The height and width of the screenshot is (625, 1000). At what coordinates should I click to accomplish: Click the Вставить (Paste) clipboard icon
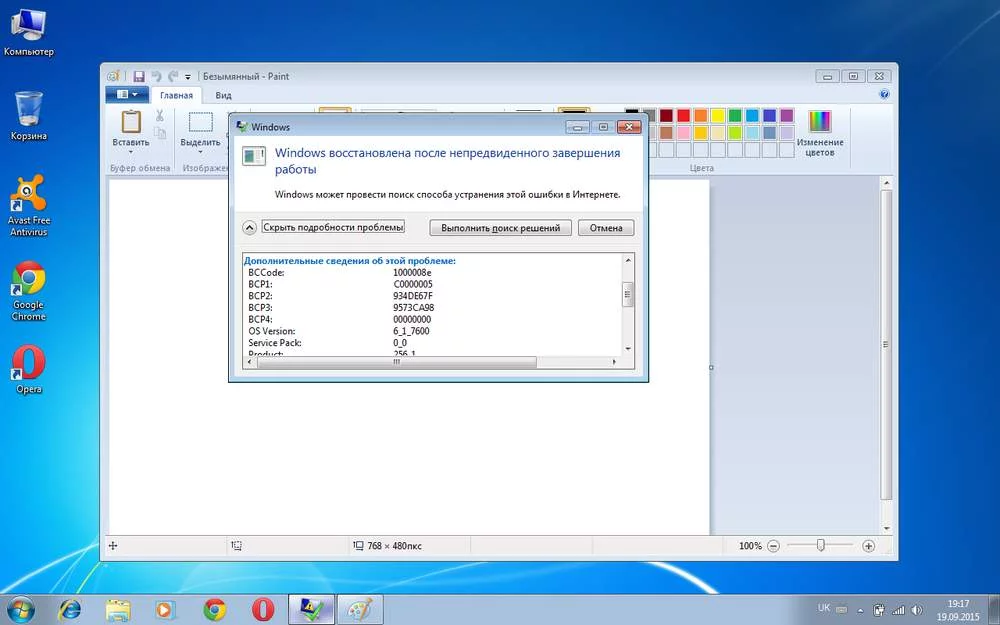130,122
